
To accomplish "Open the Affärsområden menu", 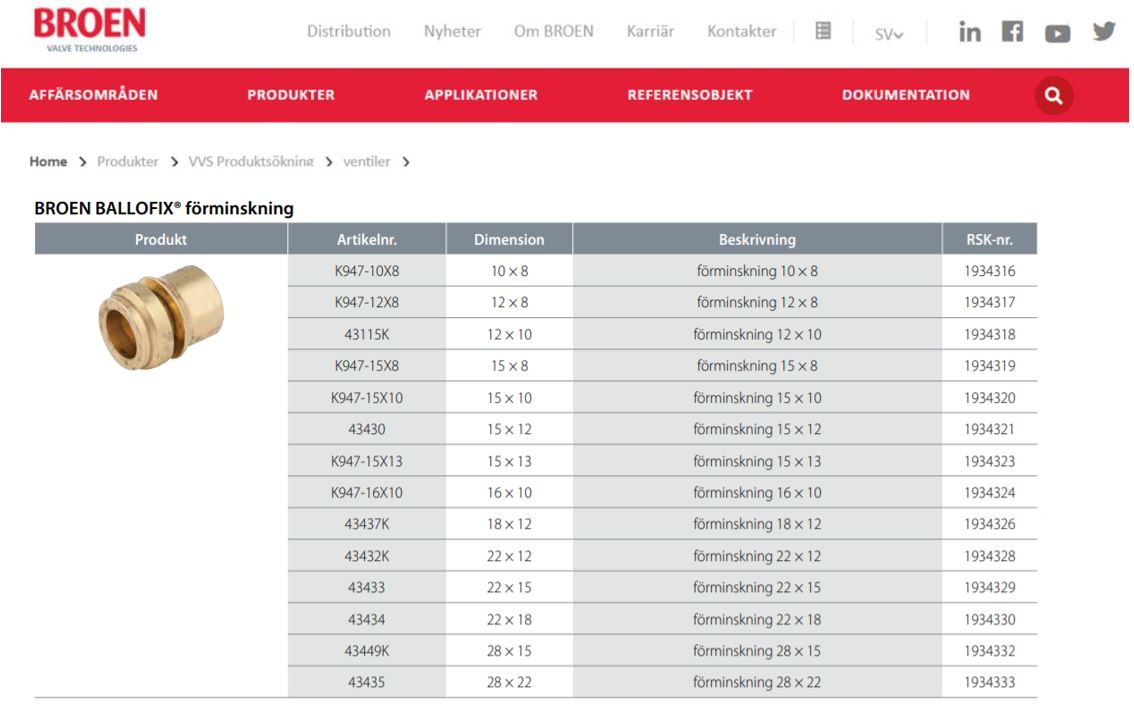I will pyautogui.click(x=93, y=95).
